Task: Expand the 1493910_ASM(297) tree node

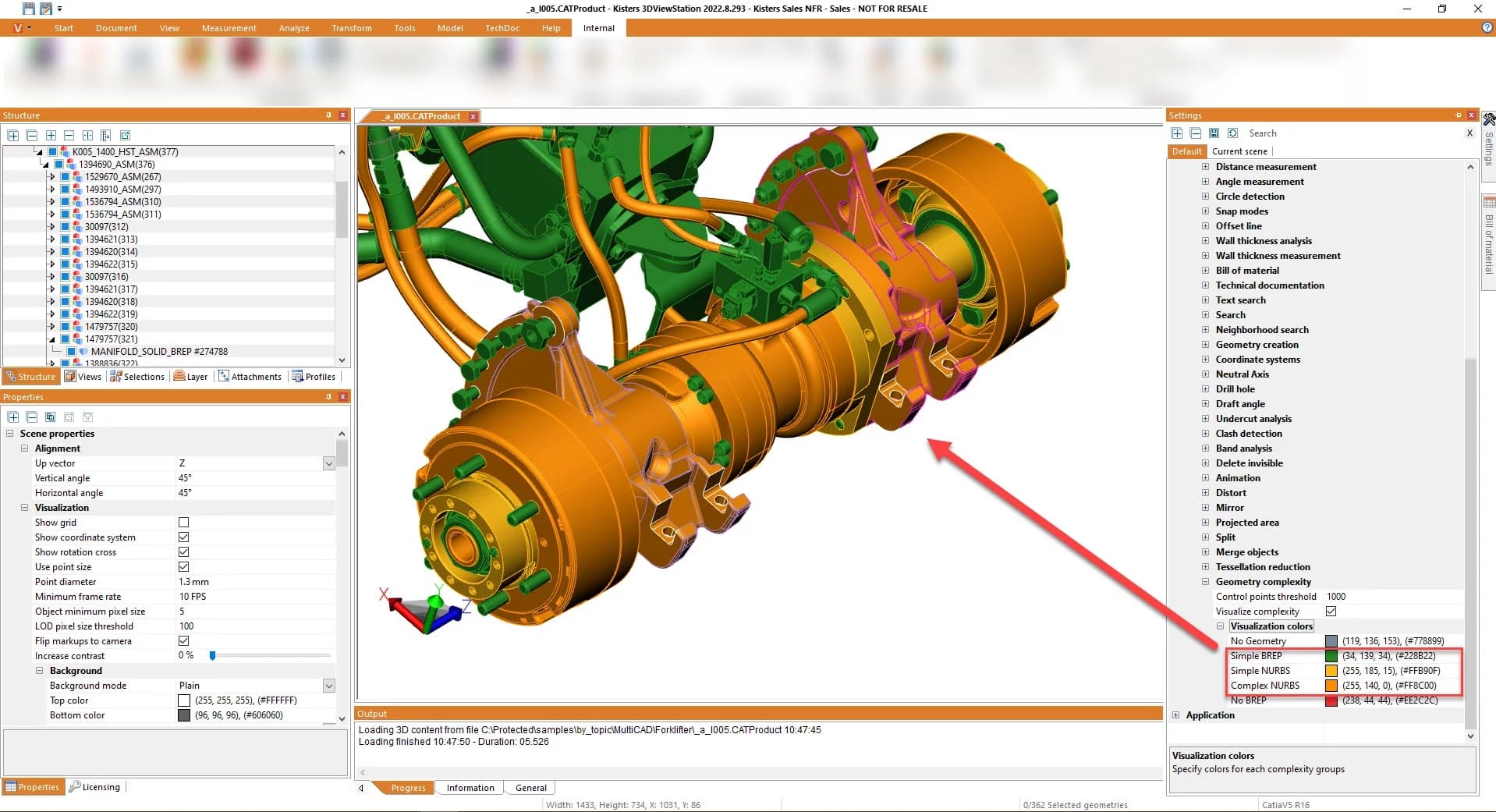Action: (52, 190)
